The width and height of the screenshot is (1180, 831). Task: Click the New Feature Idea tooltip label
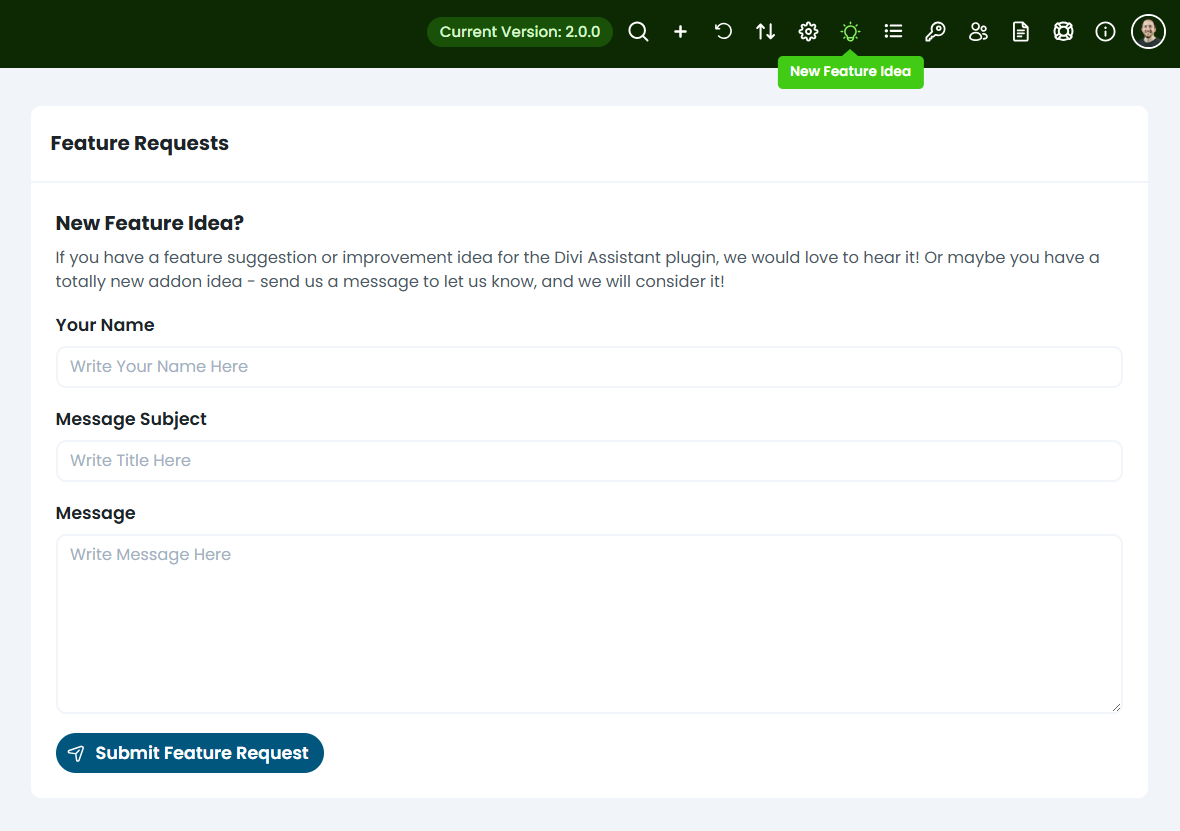850,72
